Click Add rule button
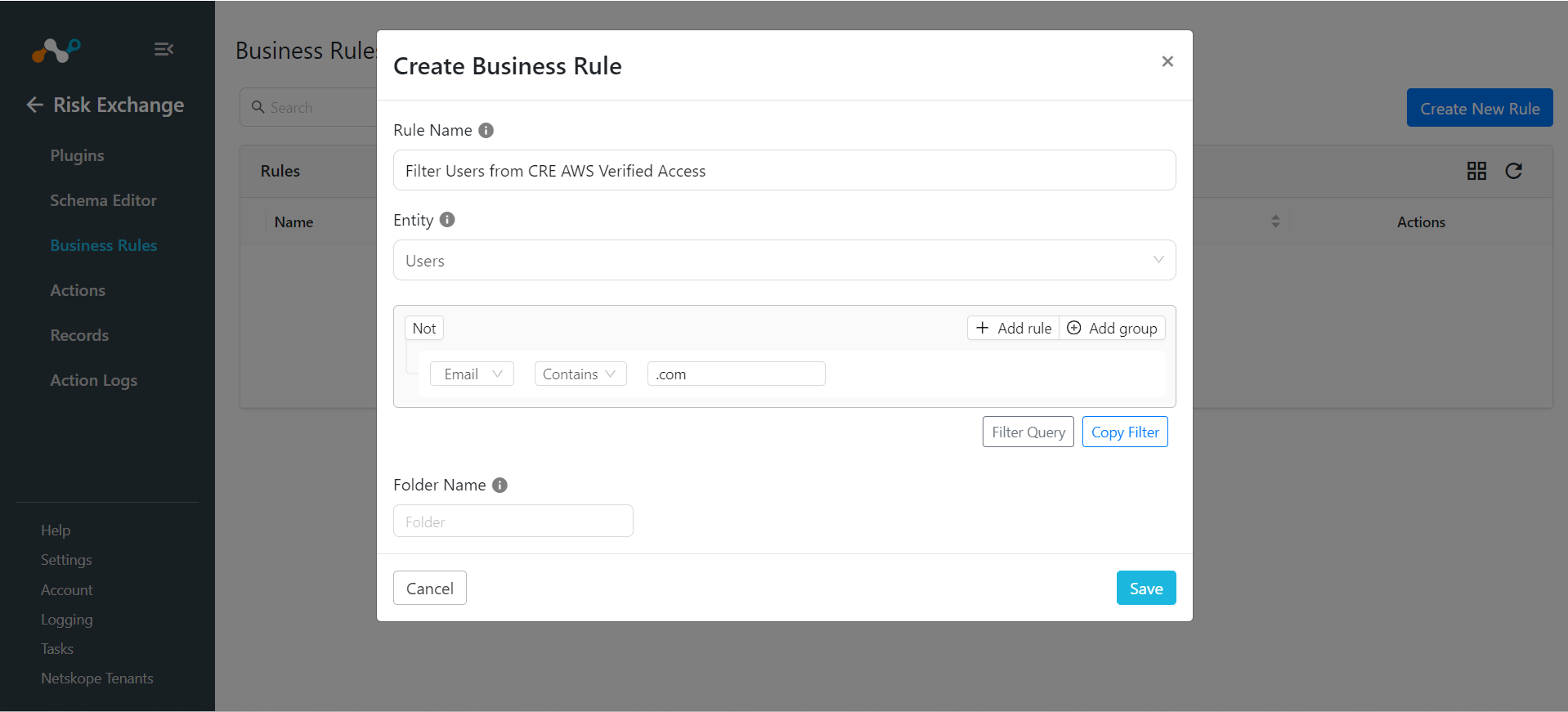Image resolution: width=1568 pixels, height=712 pixels. click(1013, 328)
